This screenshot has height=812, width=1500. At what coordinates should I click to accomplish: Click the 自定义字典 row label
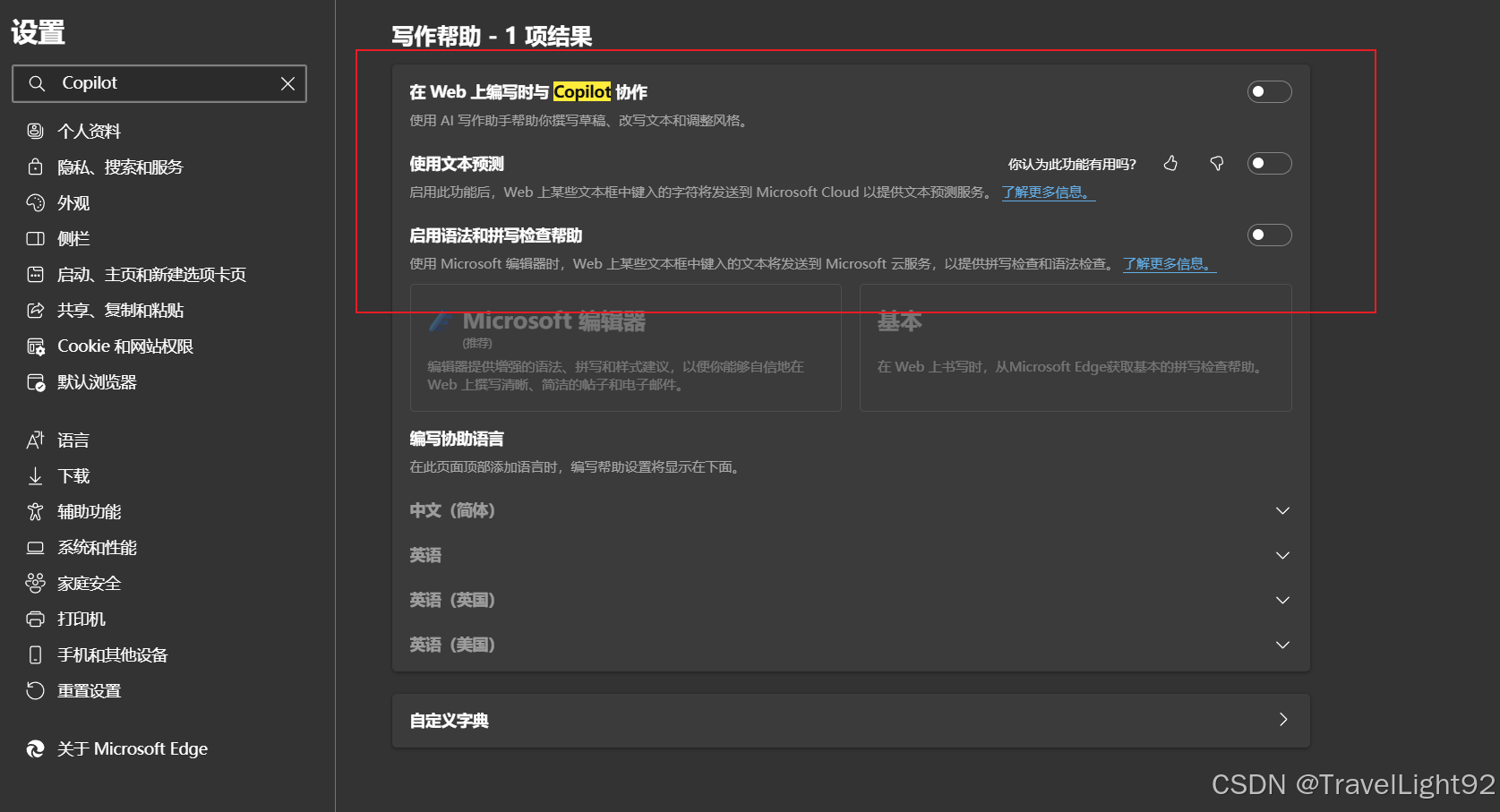coord(450,721)
